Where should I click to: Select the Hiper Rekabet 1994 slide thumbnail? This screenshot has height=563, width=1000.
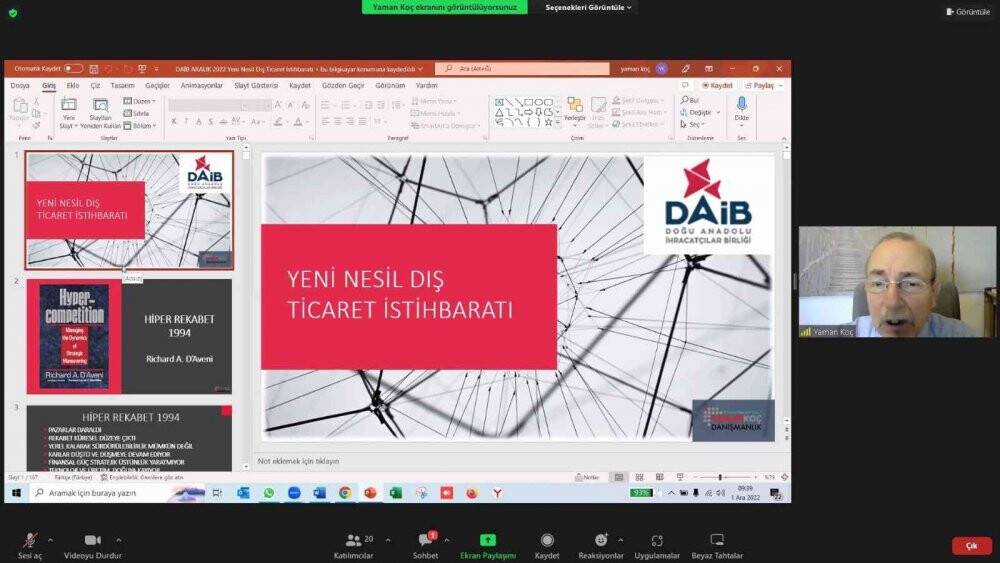(x=129, y=336)
